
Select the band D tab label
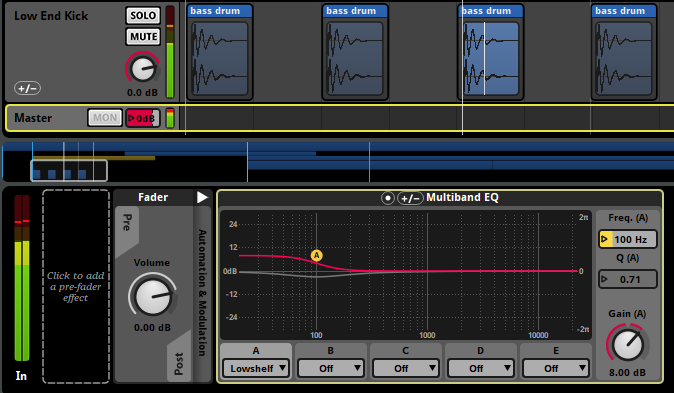coord(481,350)
